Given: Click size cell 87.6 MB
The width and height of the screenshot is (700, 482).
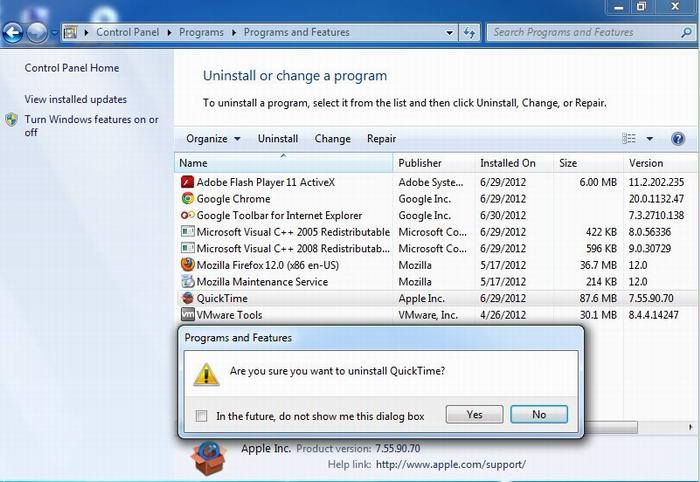Looking at the screenshot, I should pos(598,298).
